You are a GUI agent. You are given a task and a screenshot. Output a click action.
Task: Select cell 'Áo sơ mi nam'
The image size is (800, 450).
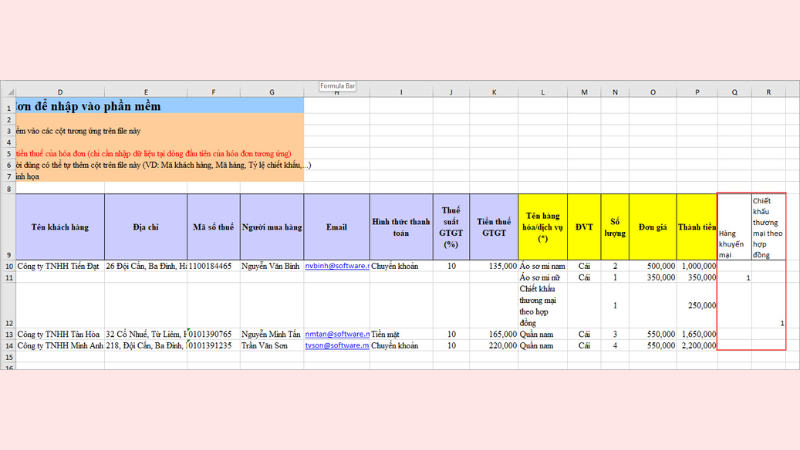(543, 266)
